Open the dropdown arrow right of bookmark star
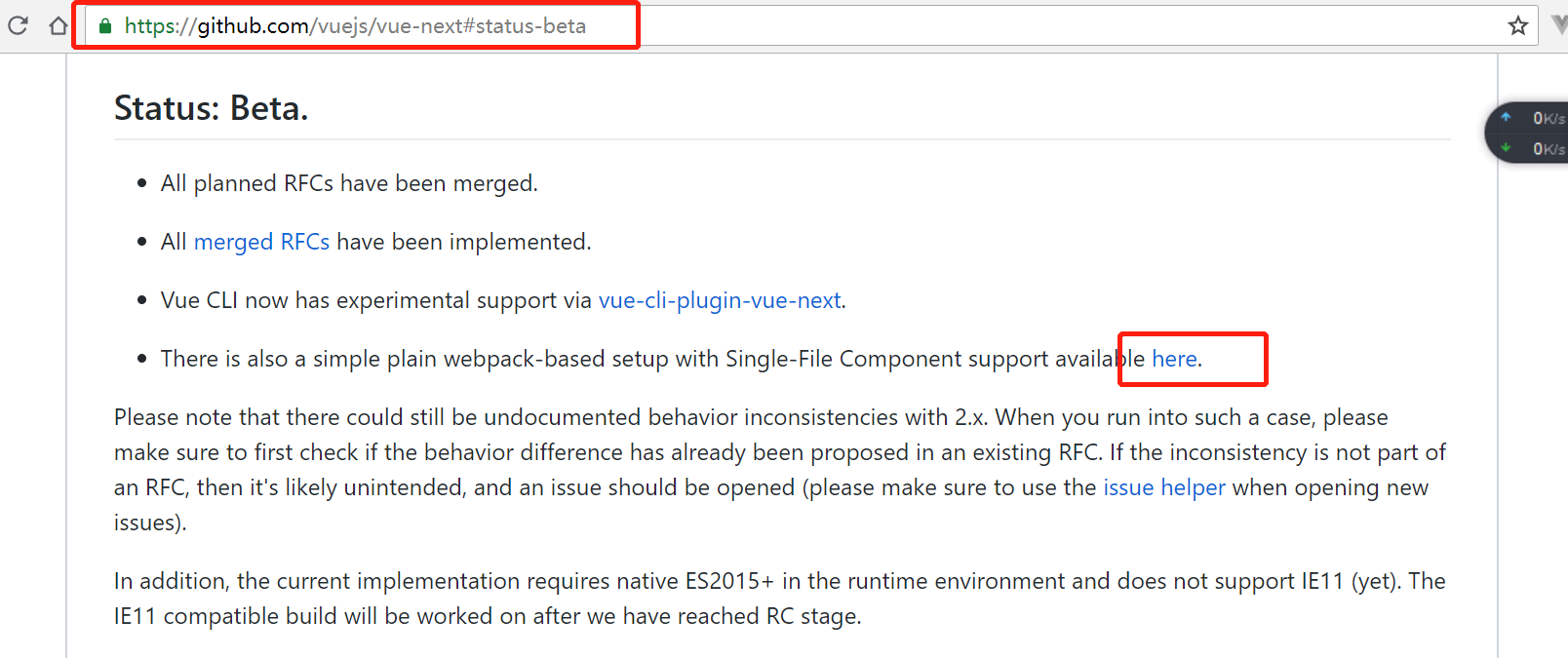This screenshot has width=1568, height=658. [x=1559, y=25]
